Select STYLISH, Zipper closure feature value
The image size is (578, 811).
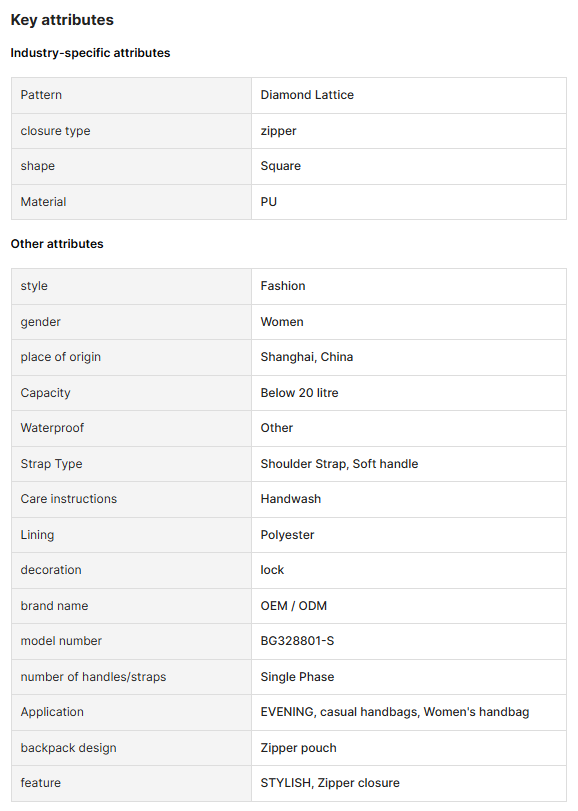point(330,783)
